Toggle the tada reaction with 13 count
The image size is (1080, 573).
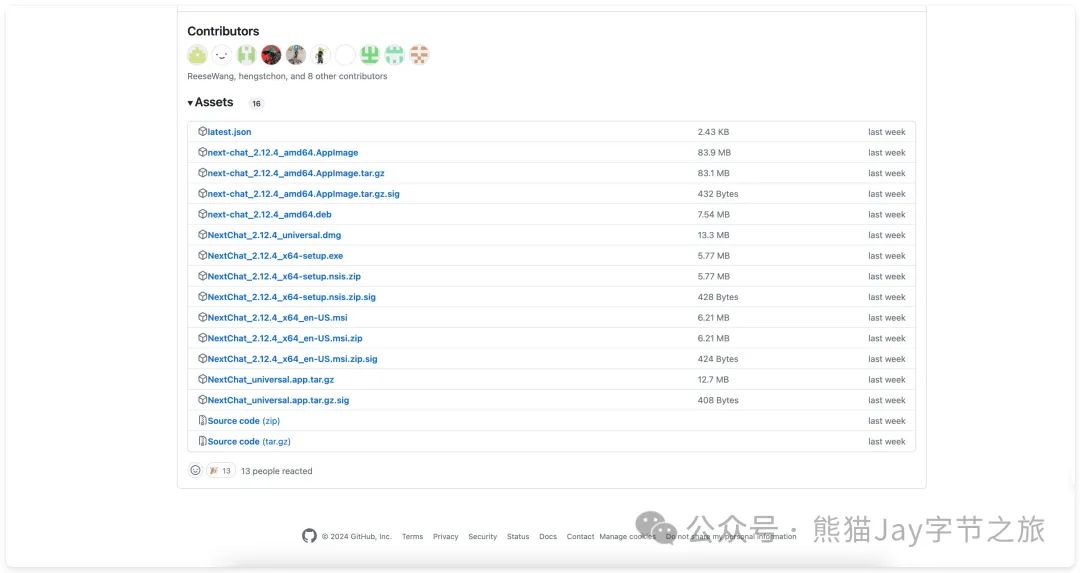click(x=220, y=471)
